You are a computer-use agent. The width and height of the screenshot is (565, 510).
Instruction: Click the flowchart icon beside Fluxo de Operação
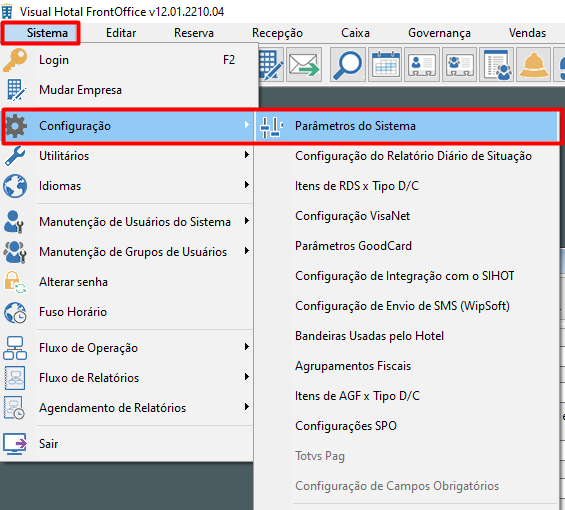[15, 348]
